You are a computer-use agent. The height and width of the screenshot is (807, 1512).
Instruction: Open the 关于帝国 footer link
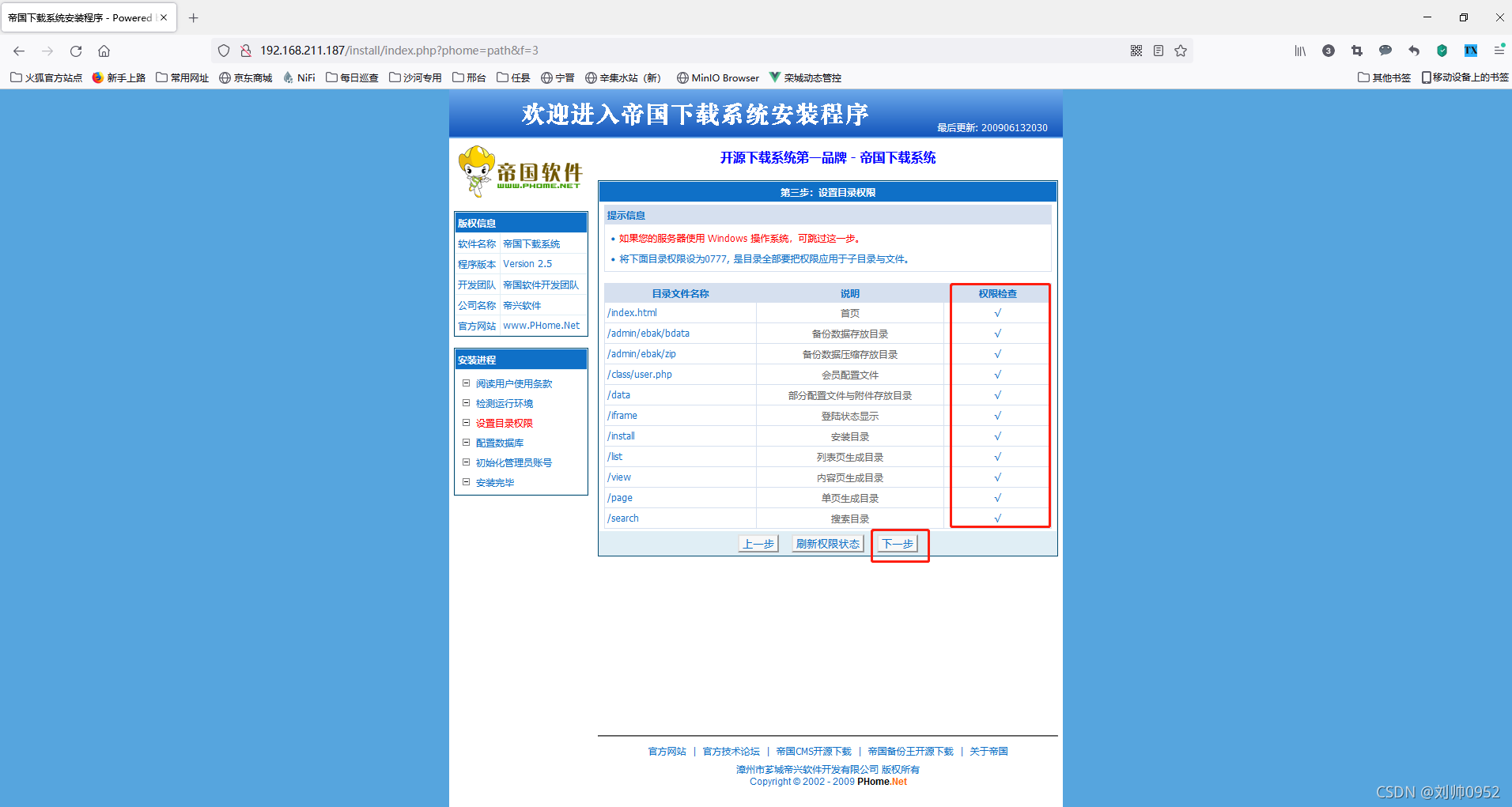pyautogui.click(x=989, y=751)
